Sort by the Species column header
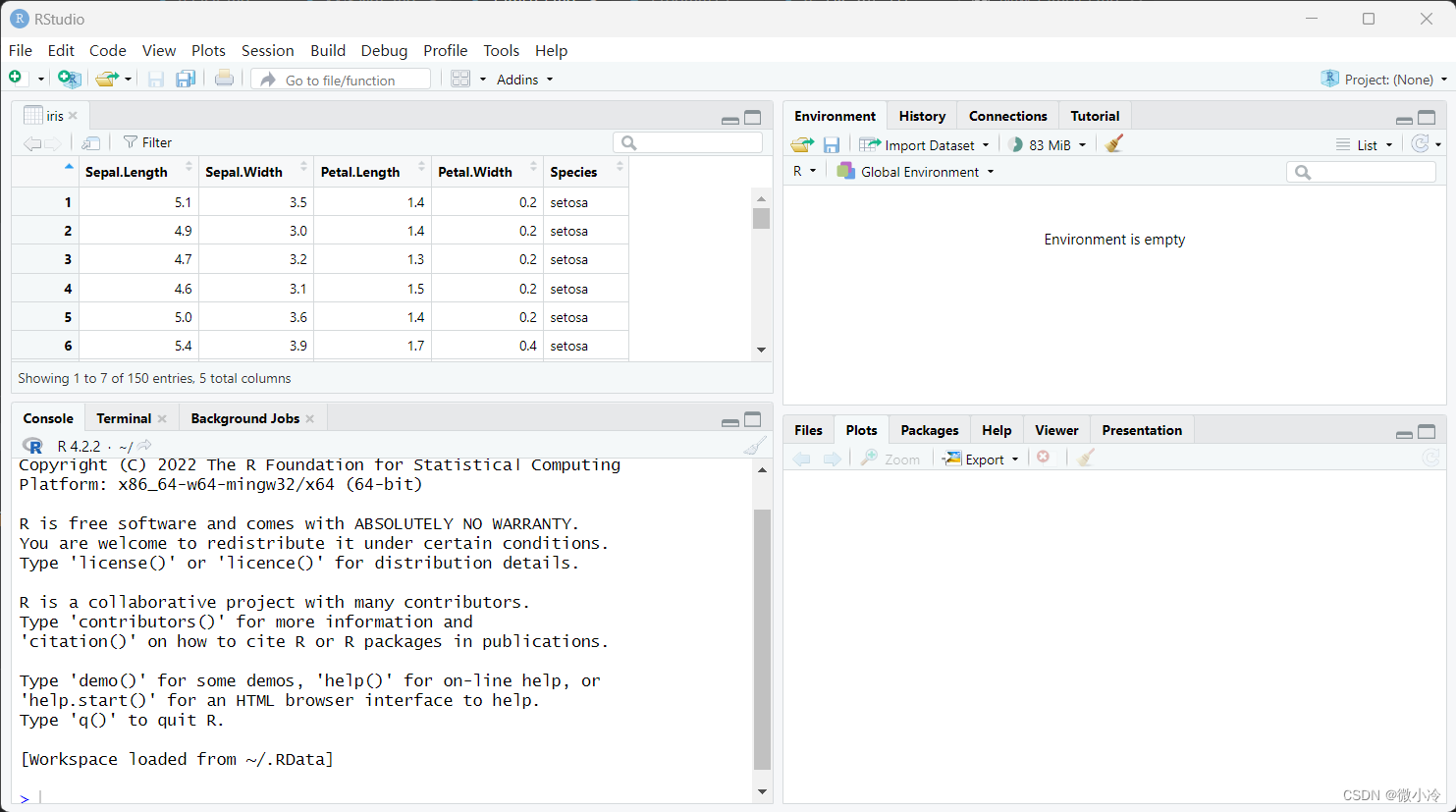Screen dimensions: 1456x812 pos(586,172)
